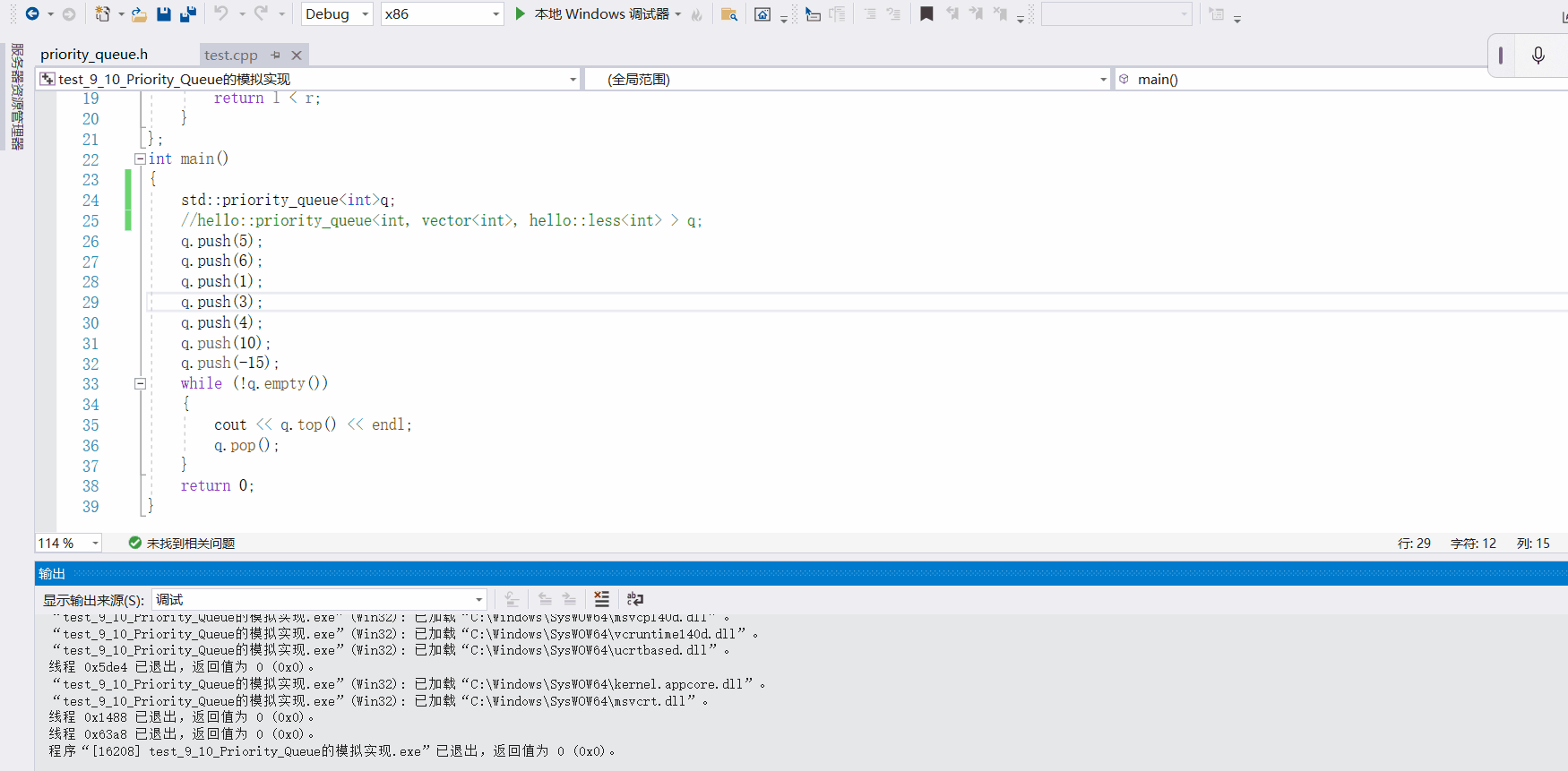
Task: Toggle word wrap in the Output panel
Action: (635, 599)
